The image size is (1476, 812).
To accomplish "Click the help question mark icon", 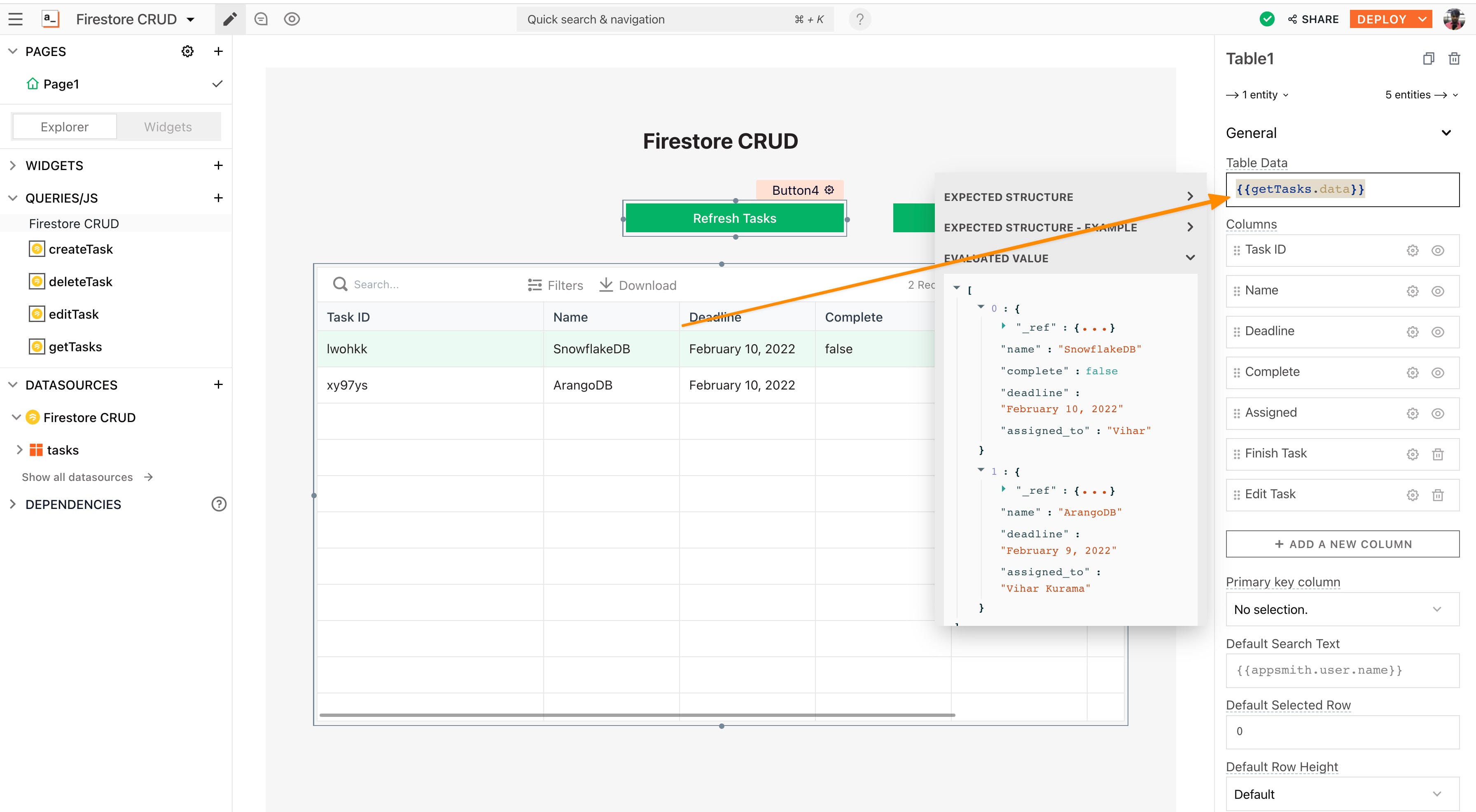I will (x=859, y=19).
